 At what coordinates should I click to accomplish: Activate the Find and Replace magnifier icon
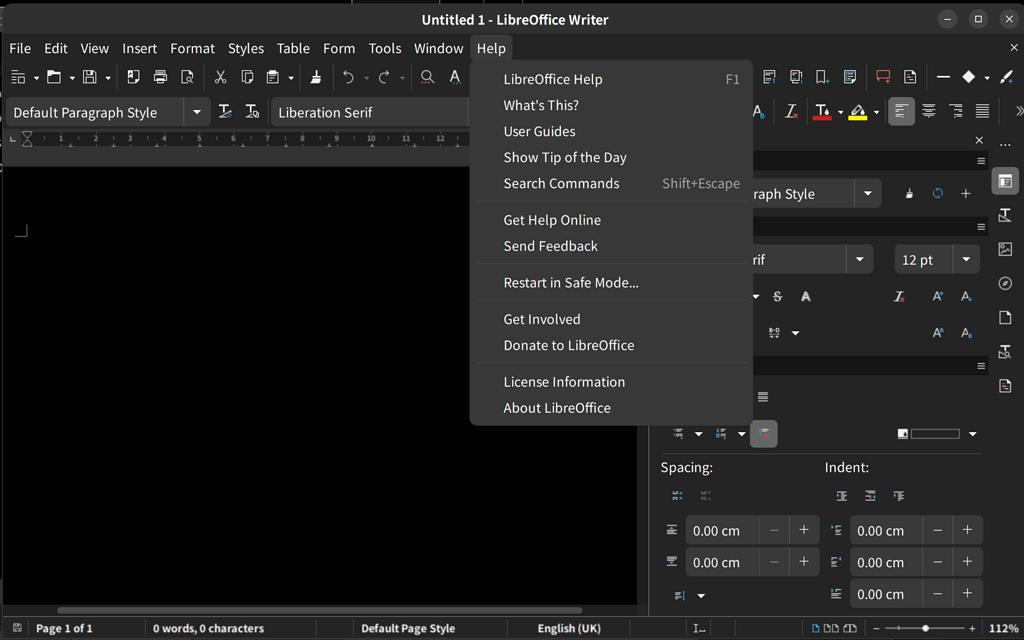coord(427,76)
